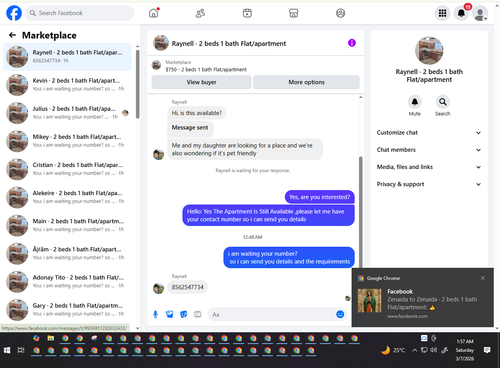This screenshot has height=368, width=500.
Task: Expand the Privacy & support section
Action: pos(429,184)
